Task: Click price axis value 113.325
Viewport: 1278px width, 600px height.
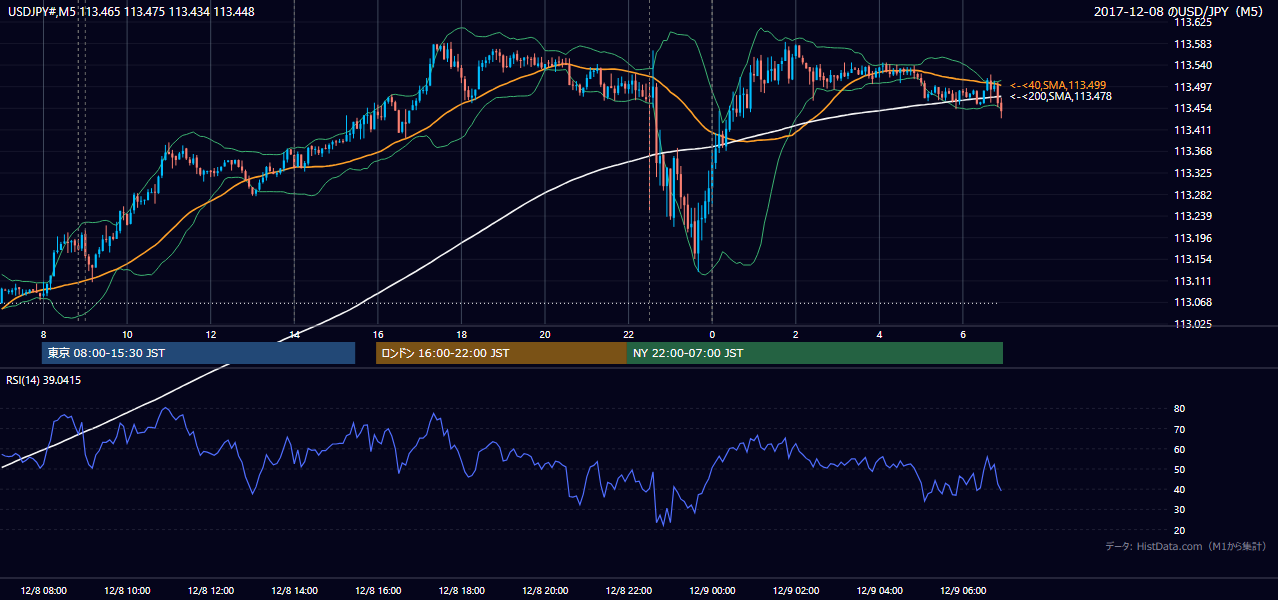Action: [x=1193, y=173]
